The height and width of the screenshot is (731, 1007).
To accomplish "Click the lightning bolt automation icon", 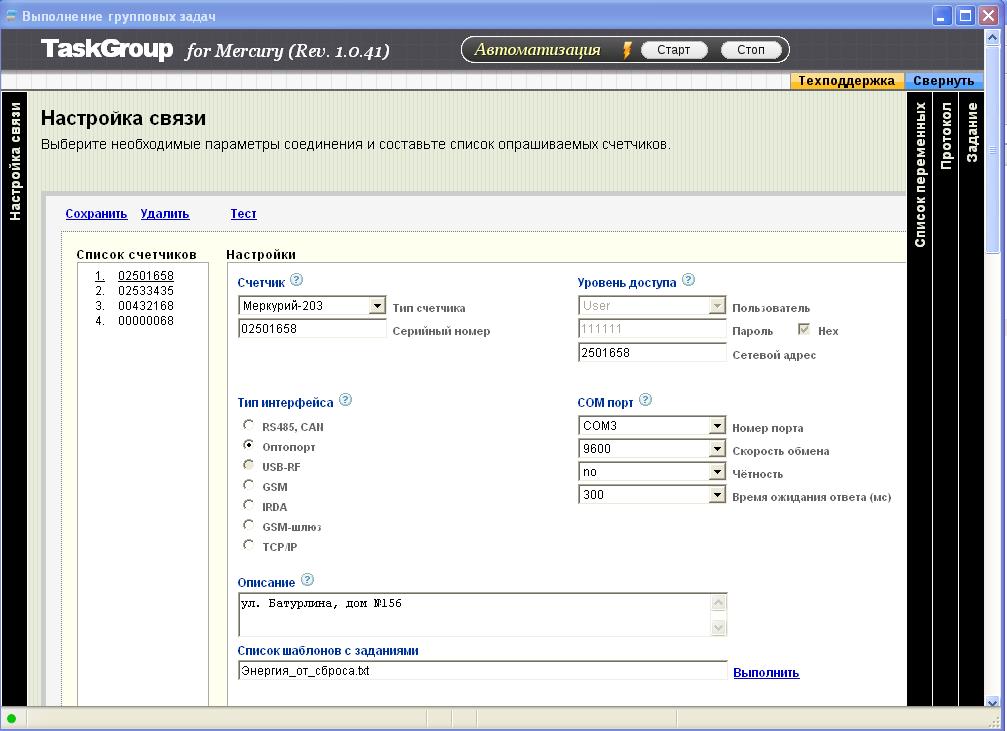I will 627,49.
